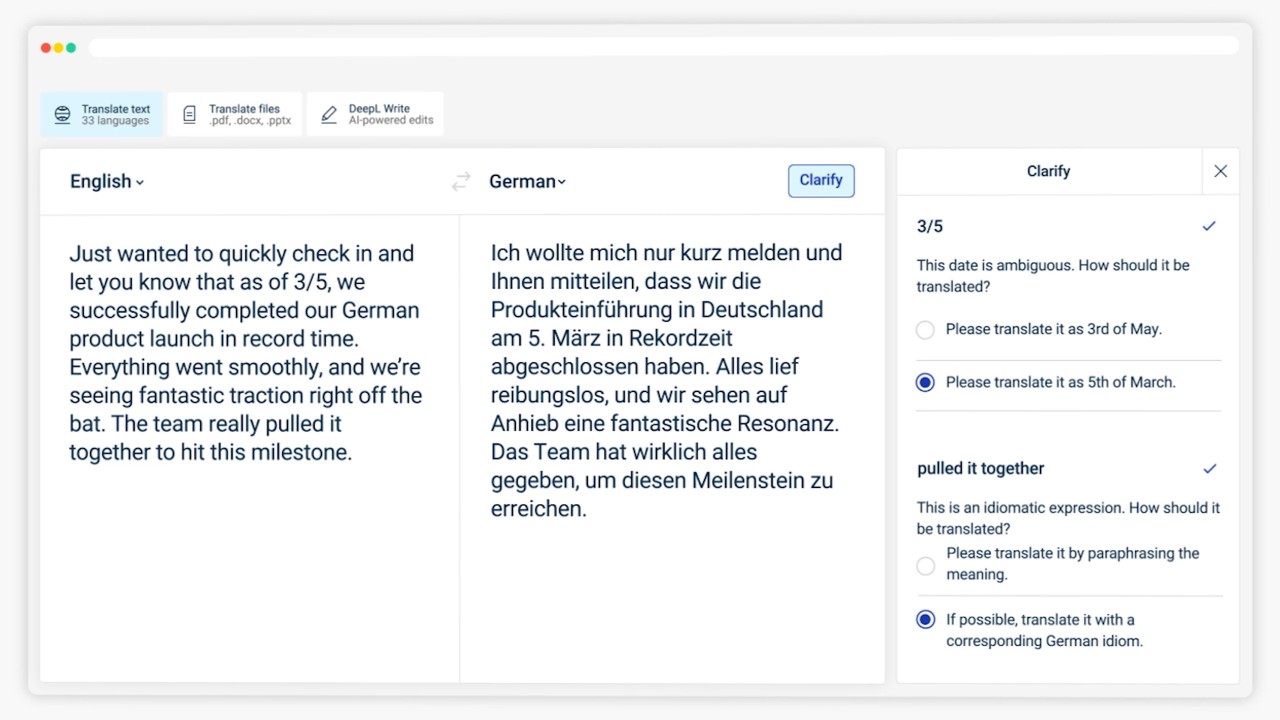Select translate as 5th of March
This screenshot has height=720, width=1280.
point(926,383)
